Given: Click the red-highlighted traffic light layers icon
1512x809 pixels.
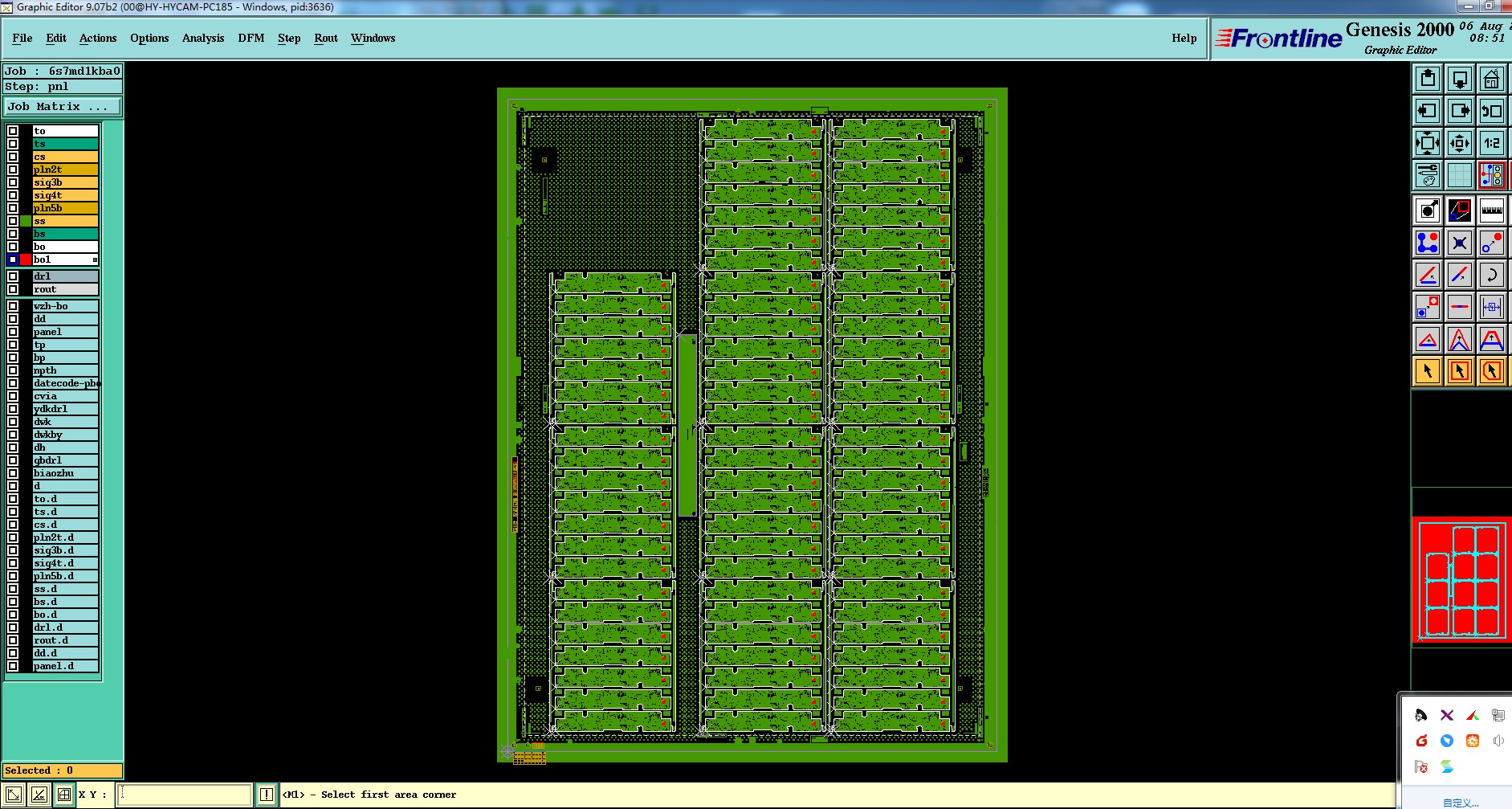Looking at the screenshot, I should click(x=1492, y=175).
